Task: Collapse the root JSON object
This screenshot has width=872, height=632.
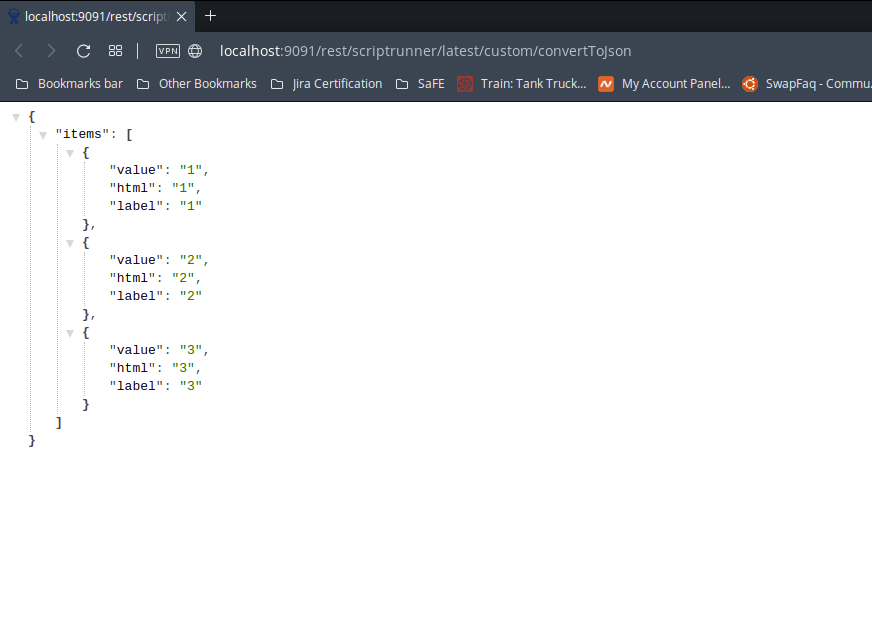Action: (x=16, y=116)
